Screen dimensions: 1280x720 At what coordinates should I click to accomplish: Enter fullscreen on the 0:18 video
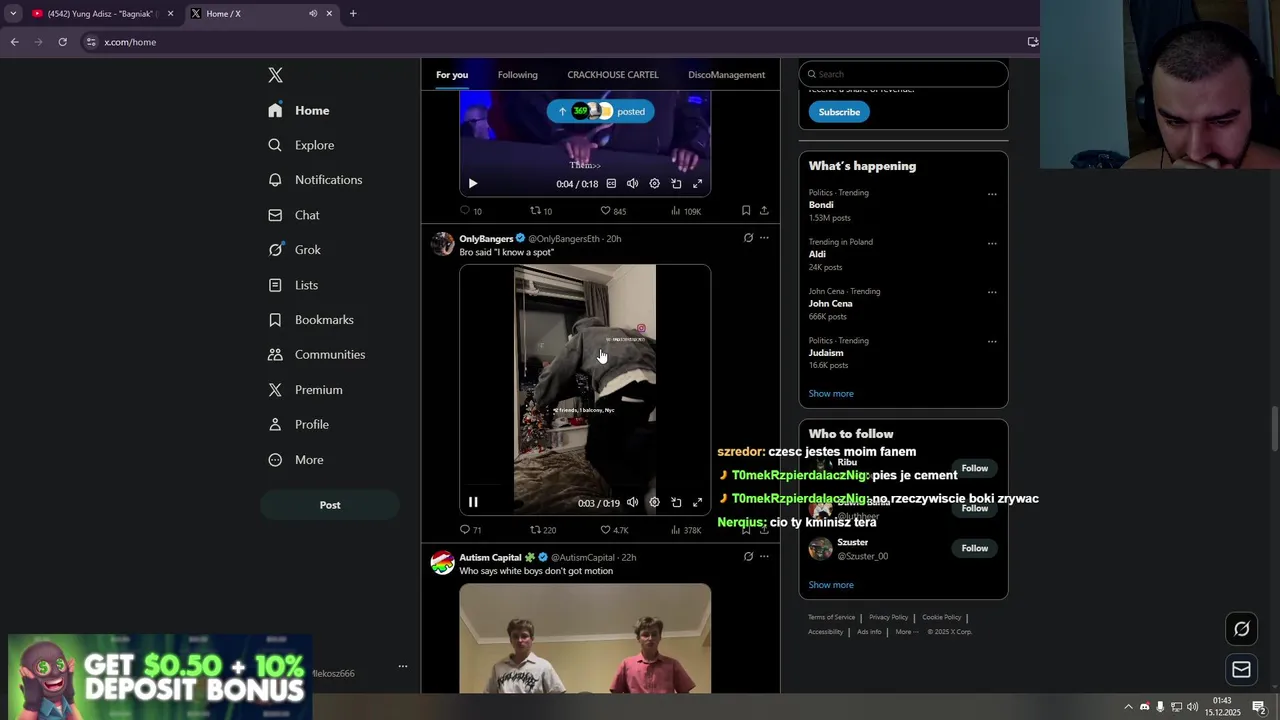point(698,184)
